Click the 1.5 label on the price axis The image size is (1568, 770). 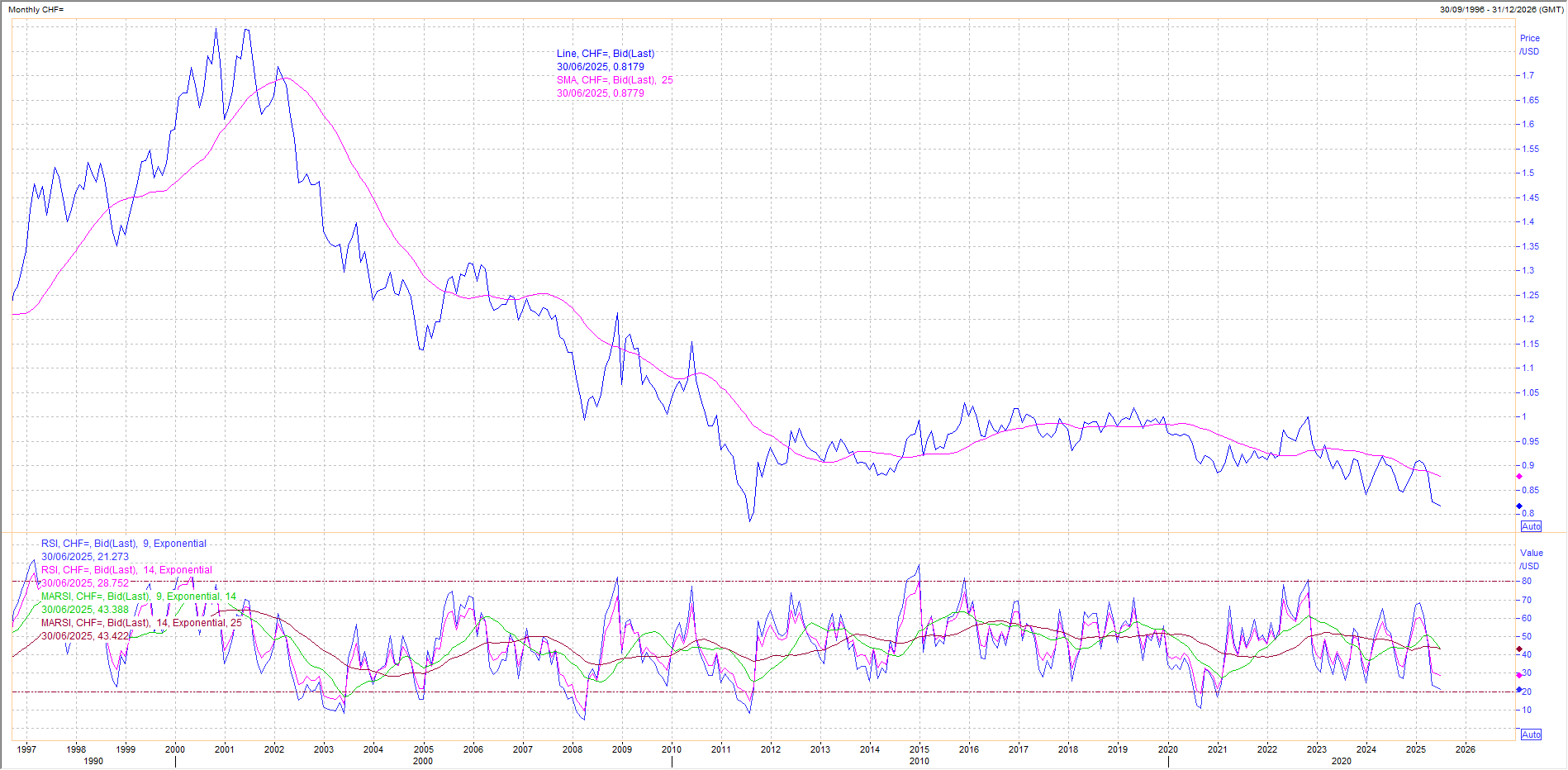(1528, 173)
